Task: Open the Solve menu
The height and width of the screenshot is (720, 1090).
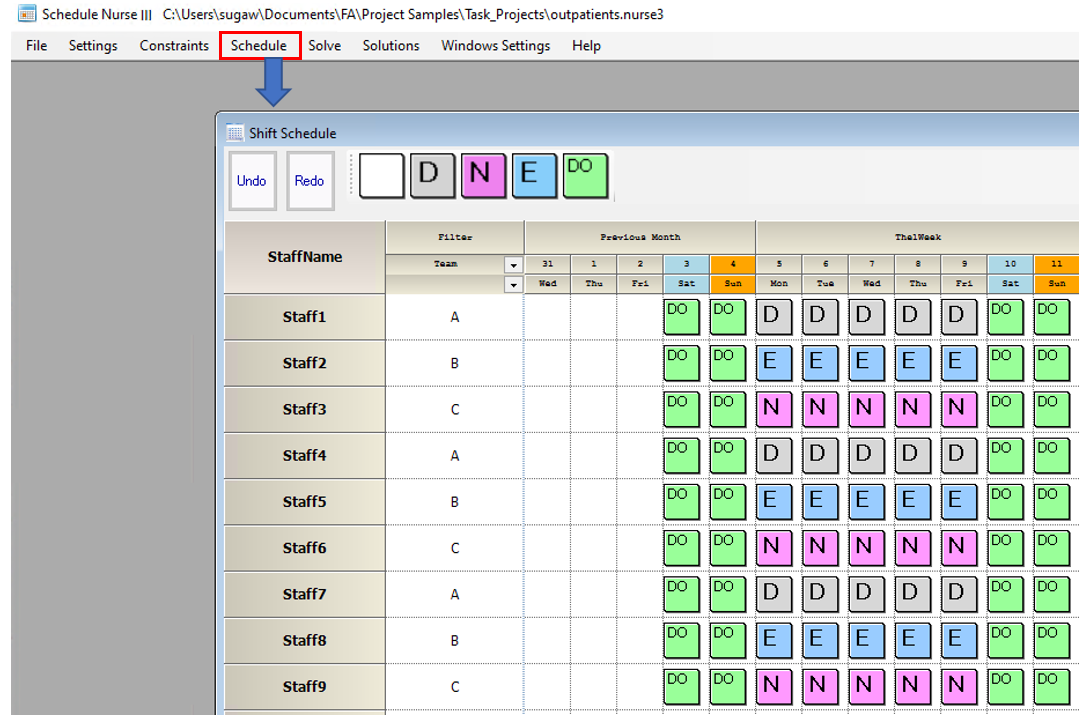Action: pyautogui.click(x=324, y=46)
